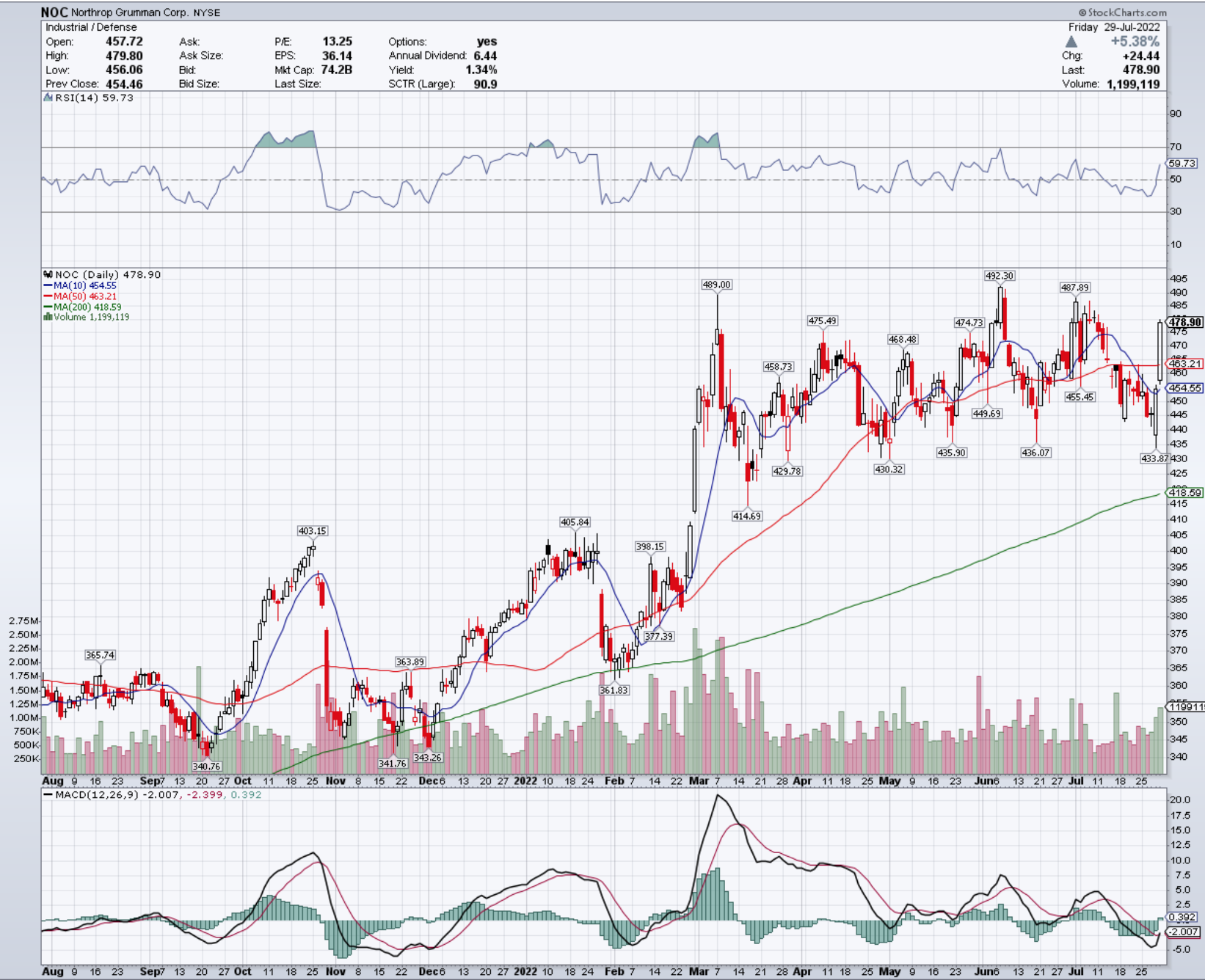Image resolution: width=1205 pixels, height=980 pixels.
Task: Click the 489.00 March high annotation
Action: click(x=717, y=285)
